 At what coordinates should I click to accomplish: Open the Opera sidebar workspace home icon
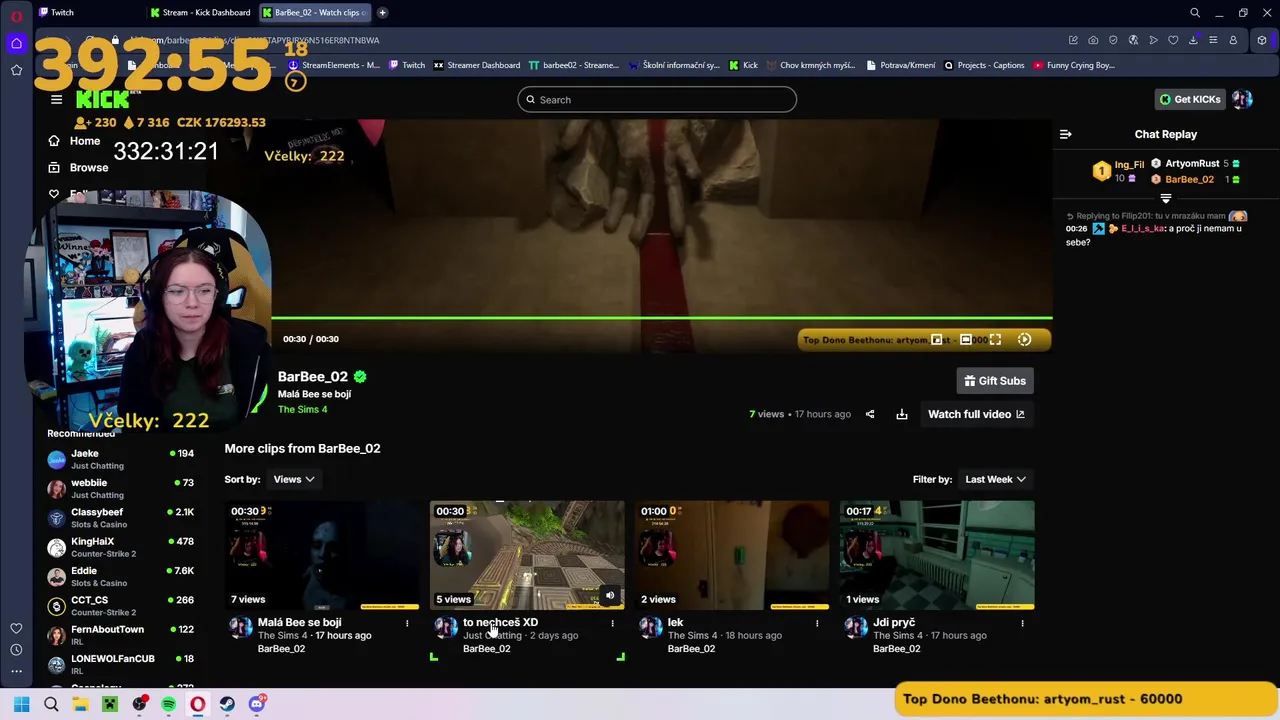coord(16,43)
